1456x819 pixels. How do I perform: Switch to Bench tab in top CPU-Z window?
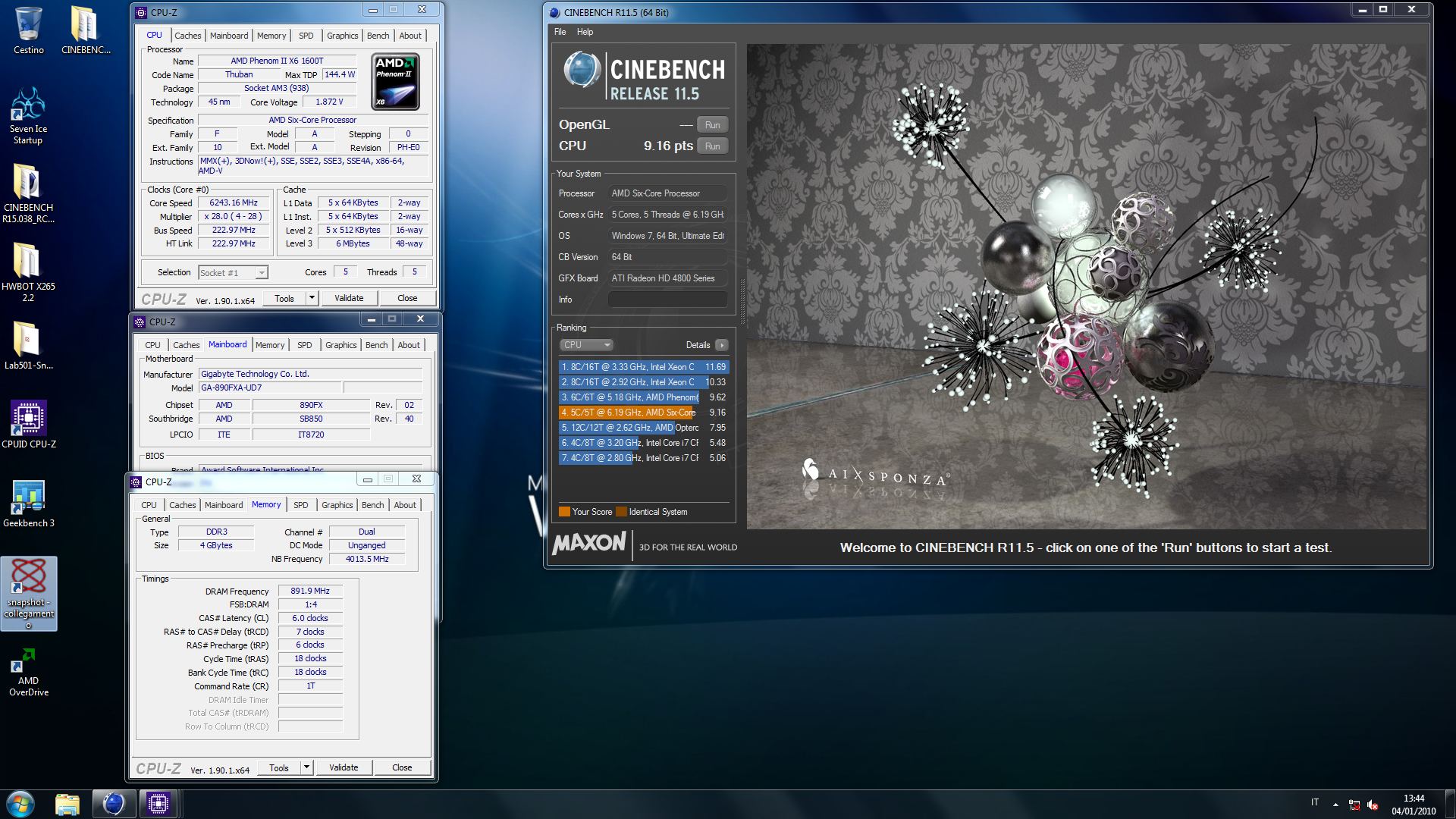[x=378, y=36]
